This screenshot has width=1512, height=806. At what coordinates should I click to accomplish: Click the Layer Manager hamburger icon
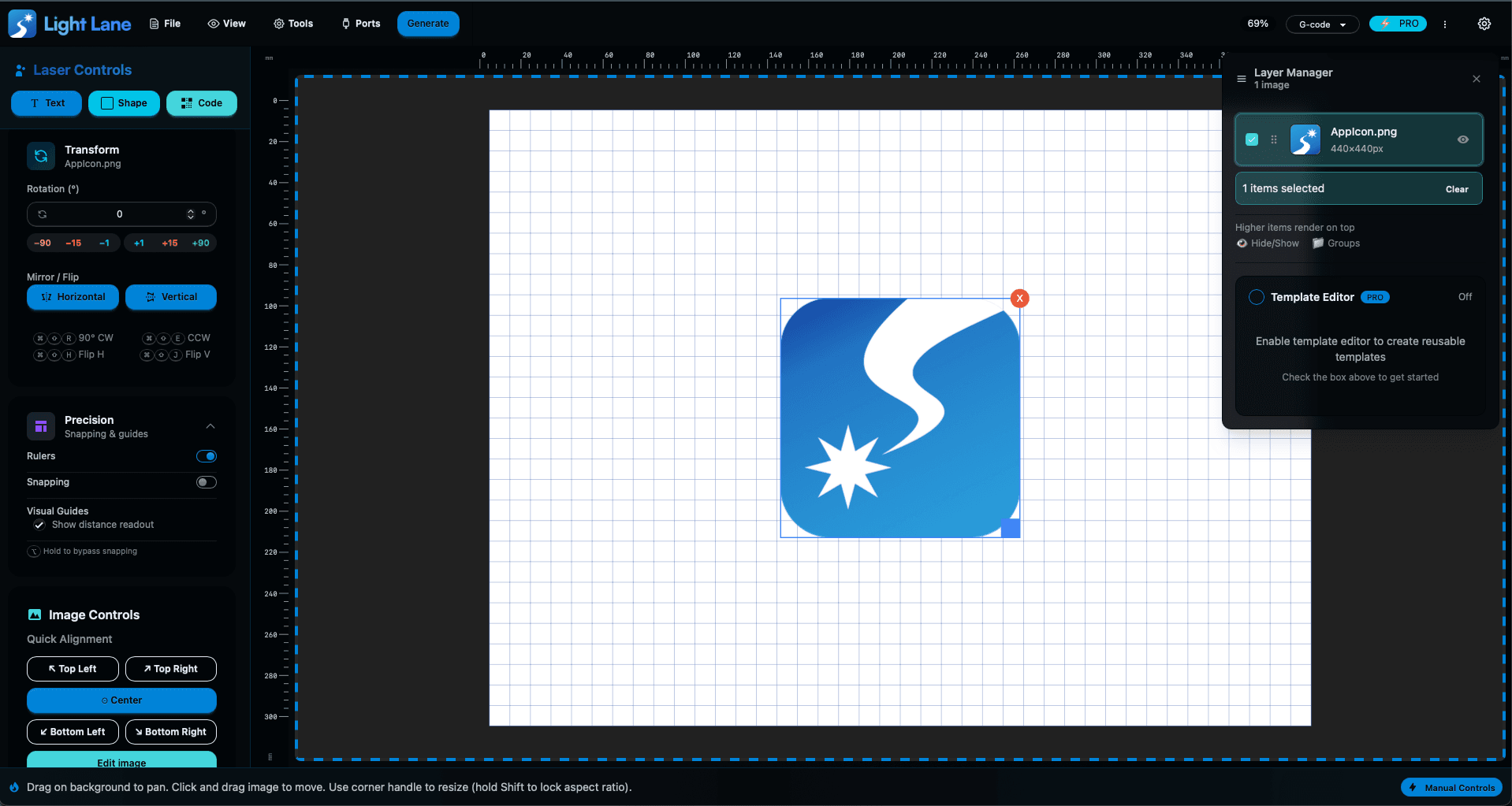click(x=1242, y=79)
